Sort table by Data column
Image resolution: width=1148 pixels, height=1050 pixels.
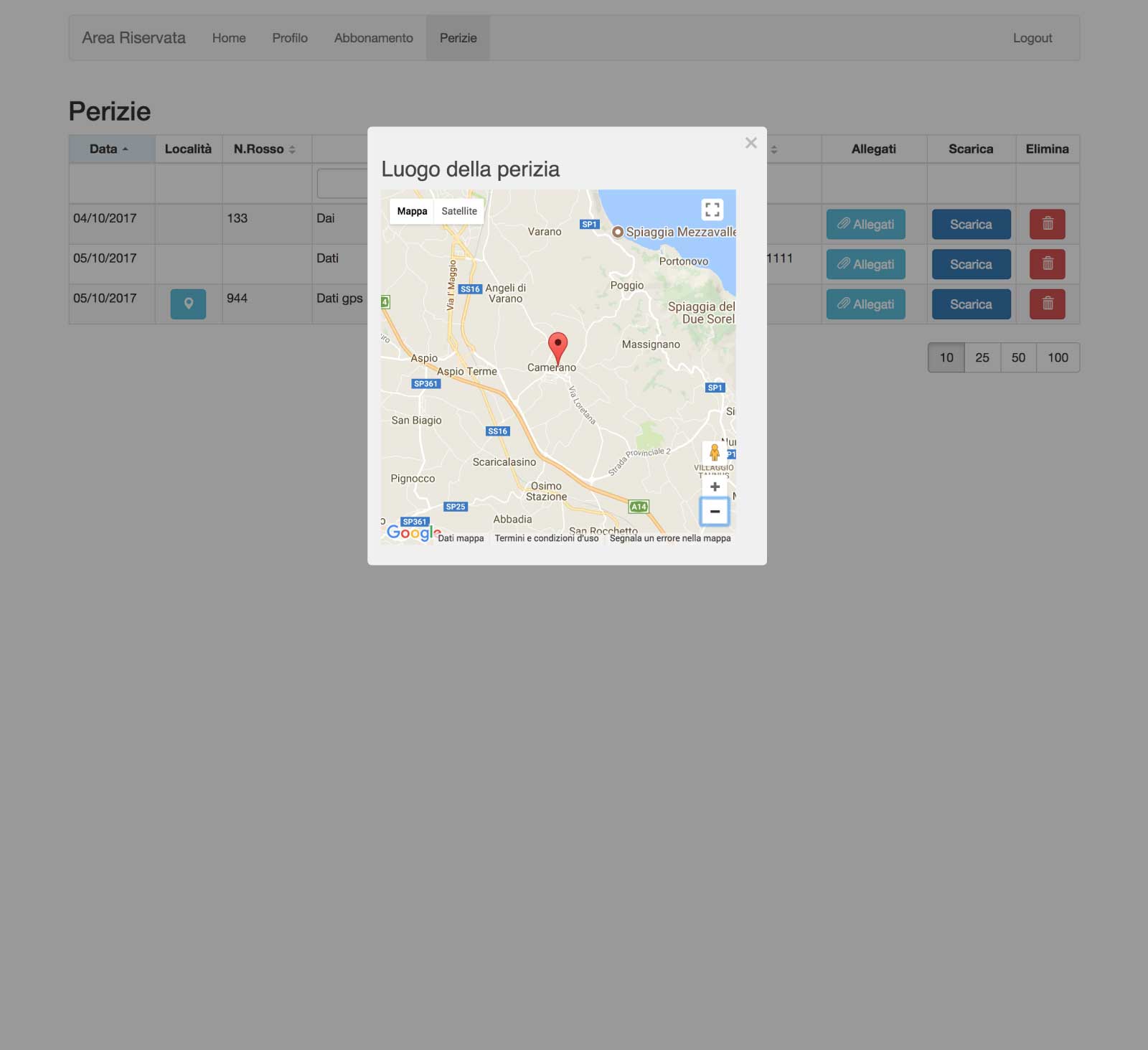(112, 149)
